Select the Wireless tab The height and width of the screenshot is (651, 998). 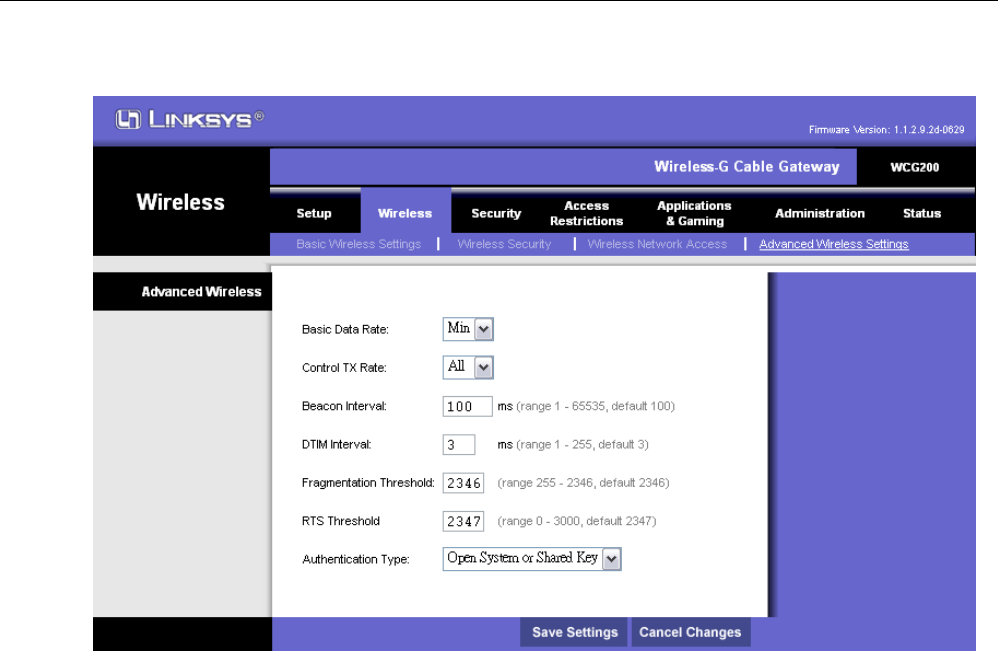coord(405,213)
